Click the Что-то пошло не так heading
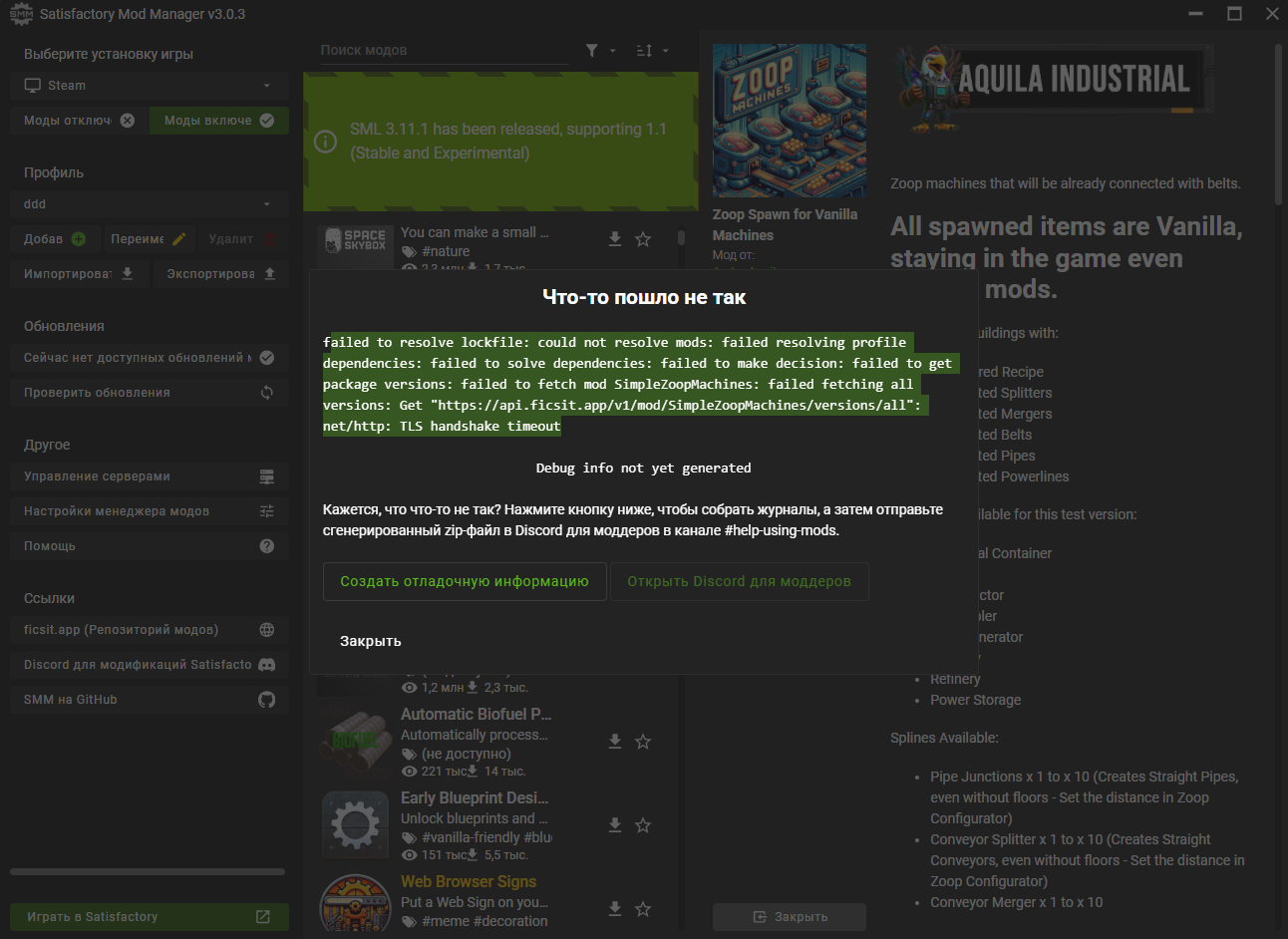The image size is (1288, 939). coord(644,297)
